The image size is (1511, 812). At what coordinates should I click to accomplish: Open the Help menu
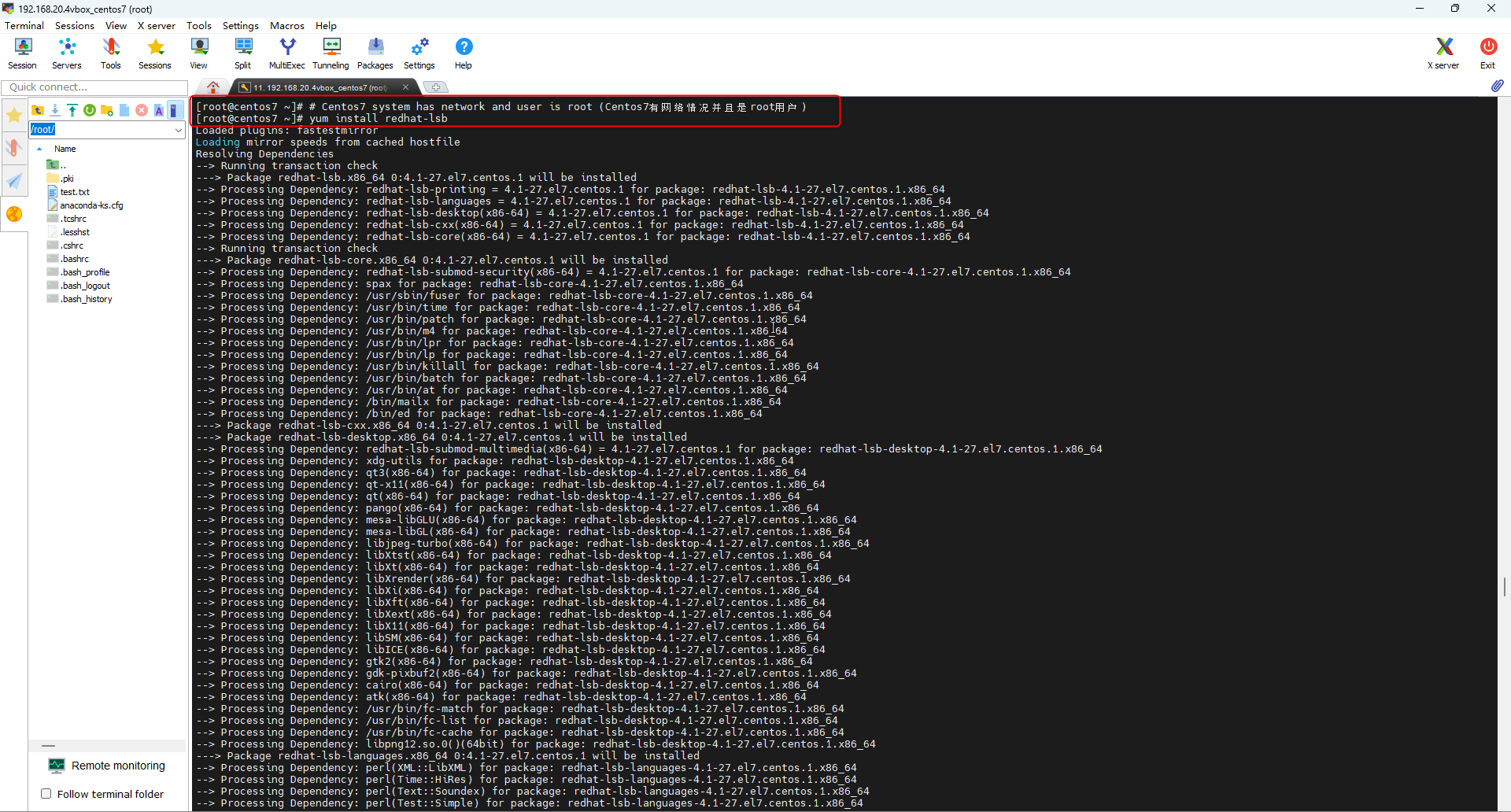(326, 25)
